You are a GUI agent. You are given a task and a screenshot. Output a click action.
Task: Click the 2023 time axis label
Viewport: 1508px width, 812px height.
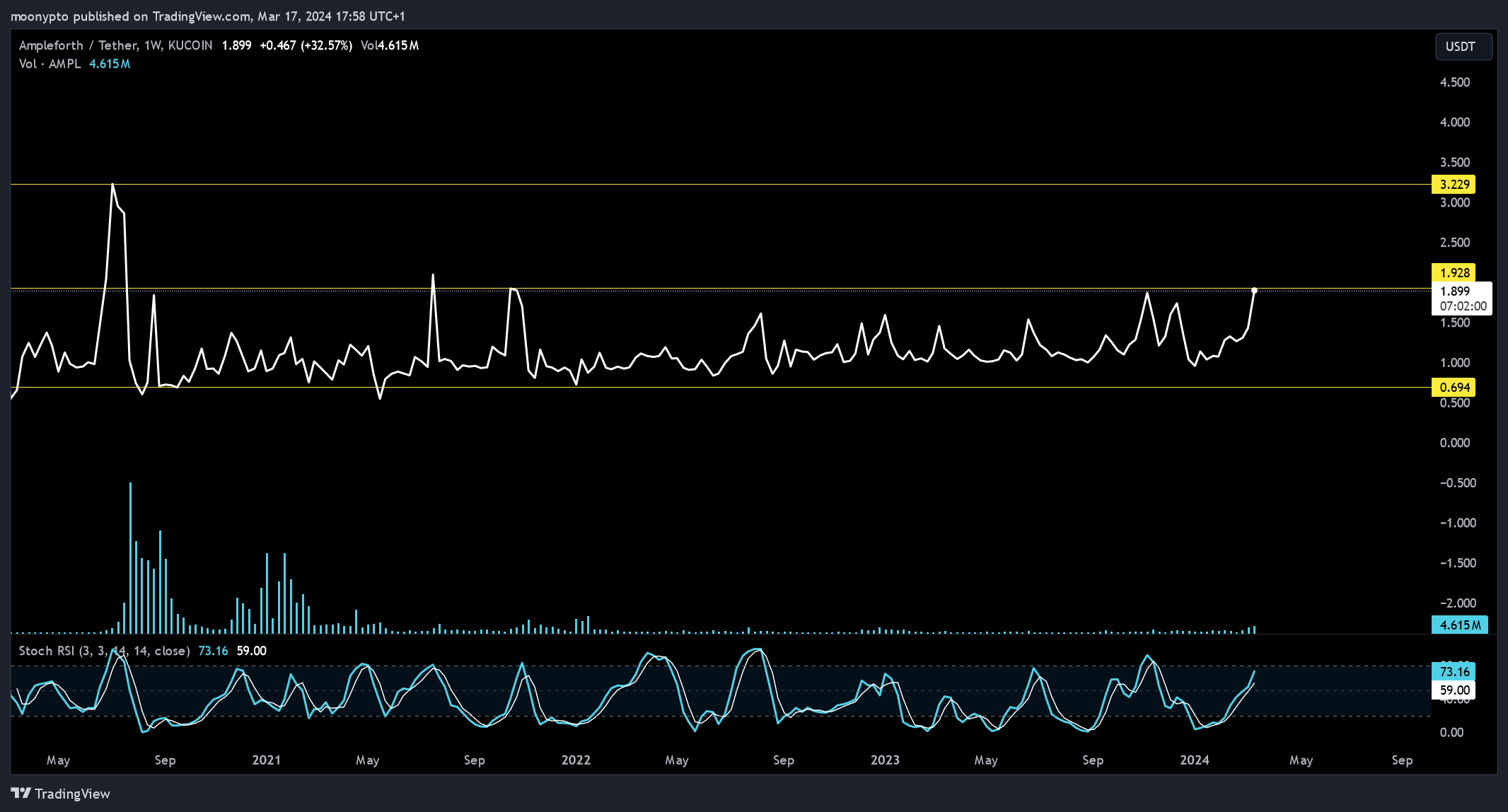tap(885, 760)
